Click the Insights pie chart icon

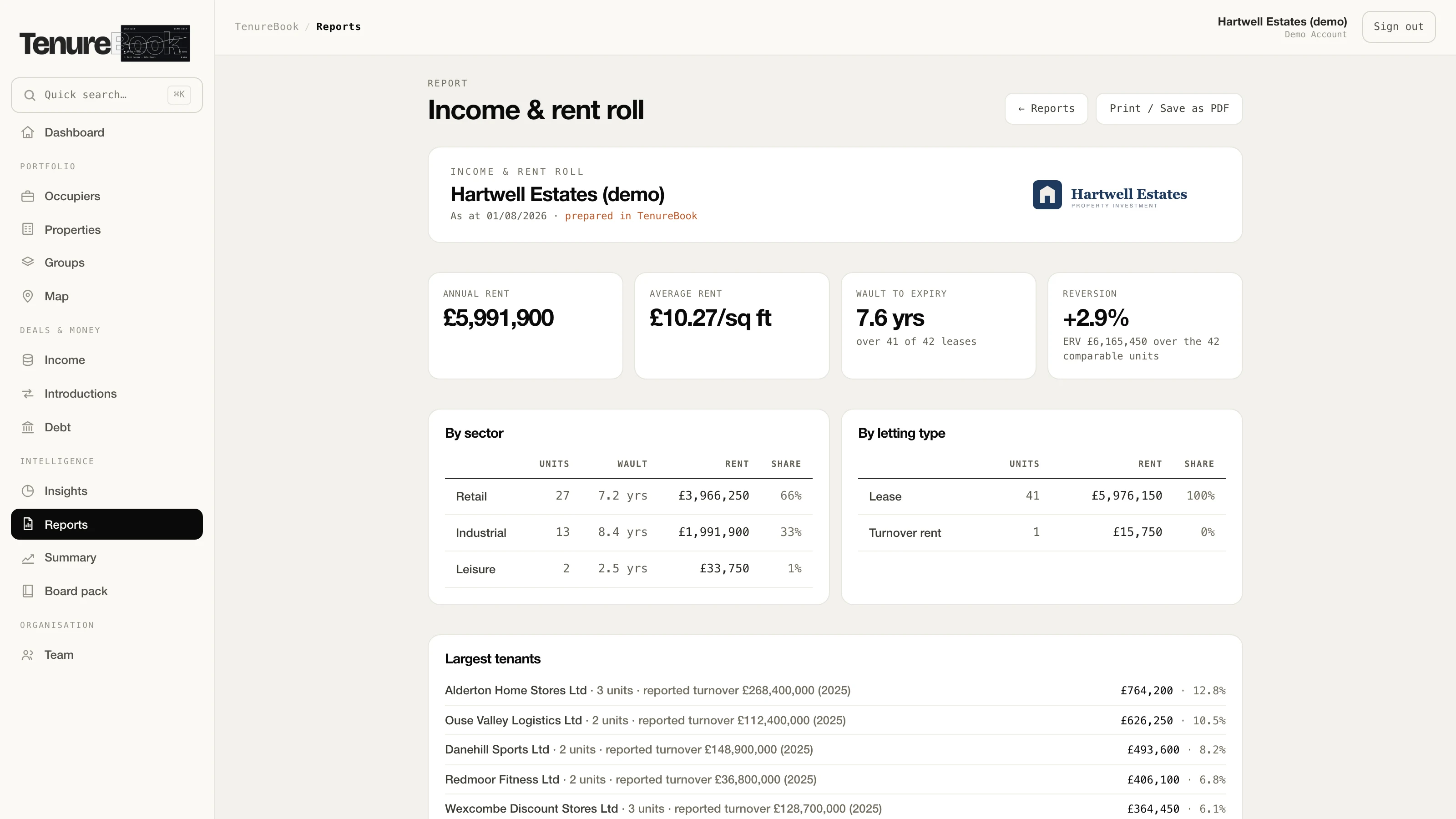pos(28,491)
